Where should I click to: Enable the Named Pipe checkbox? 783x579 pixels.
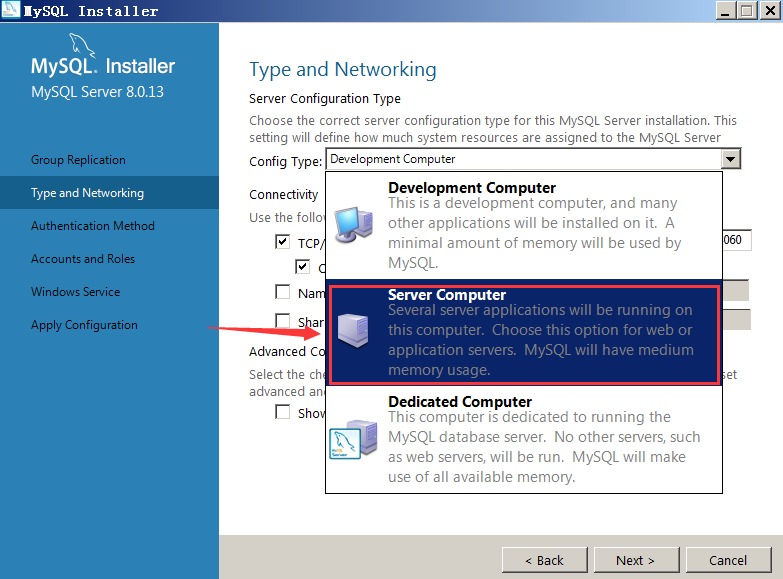point(283,292)
